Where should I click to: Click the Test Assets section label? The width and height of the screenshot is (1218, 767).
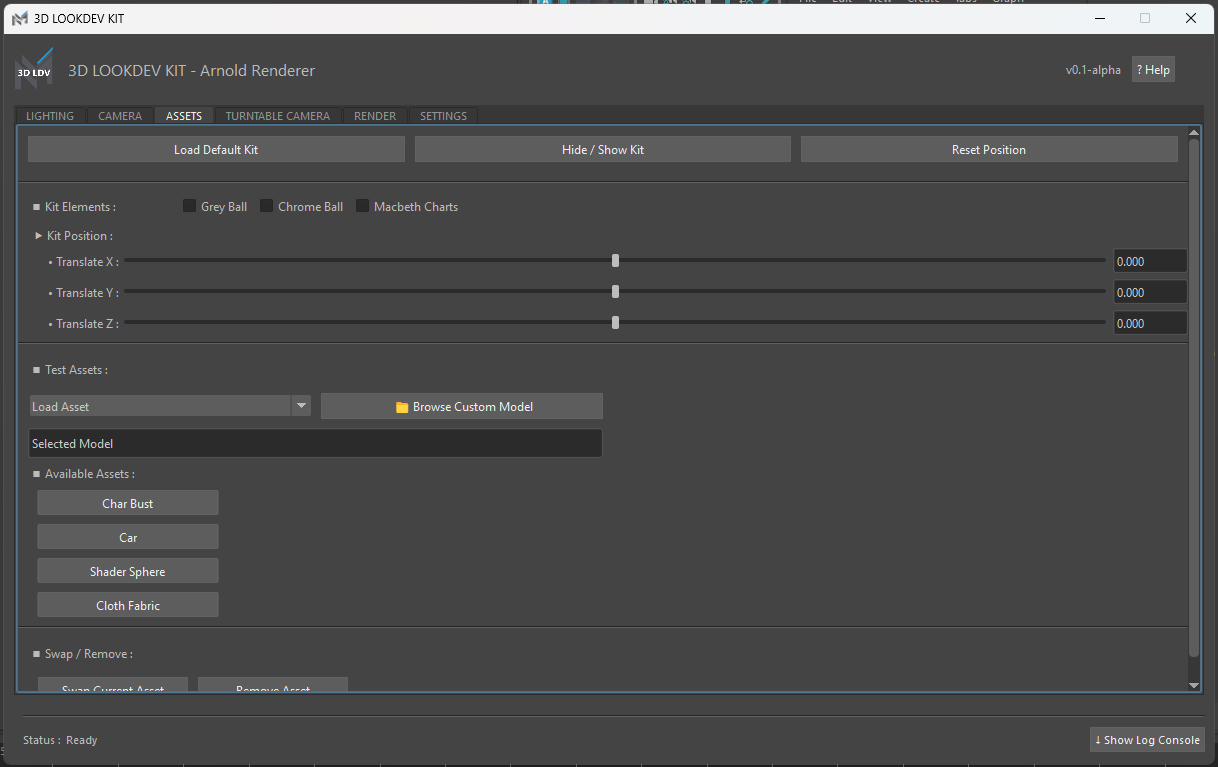[76, 370]
